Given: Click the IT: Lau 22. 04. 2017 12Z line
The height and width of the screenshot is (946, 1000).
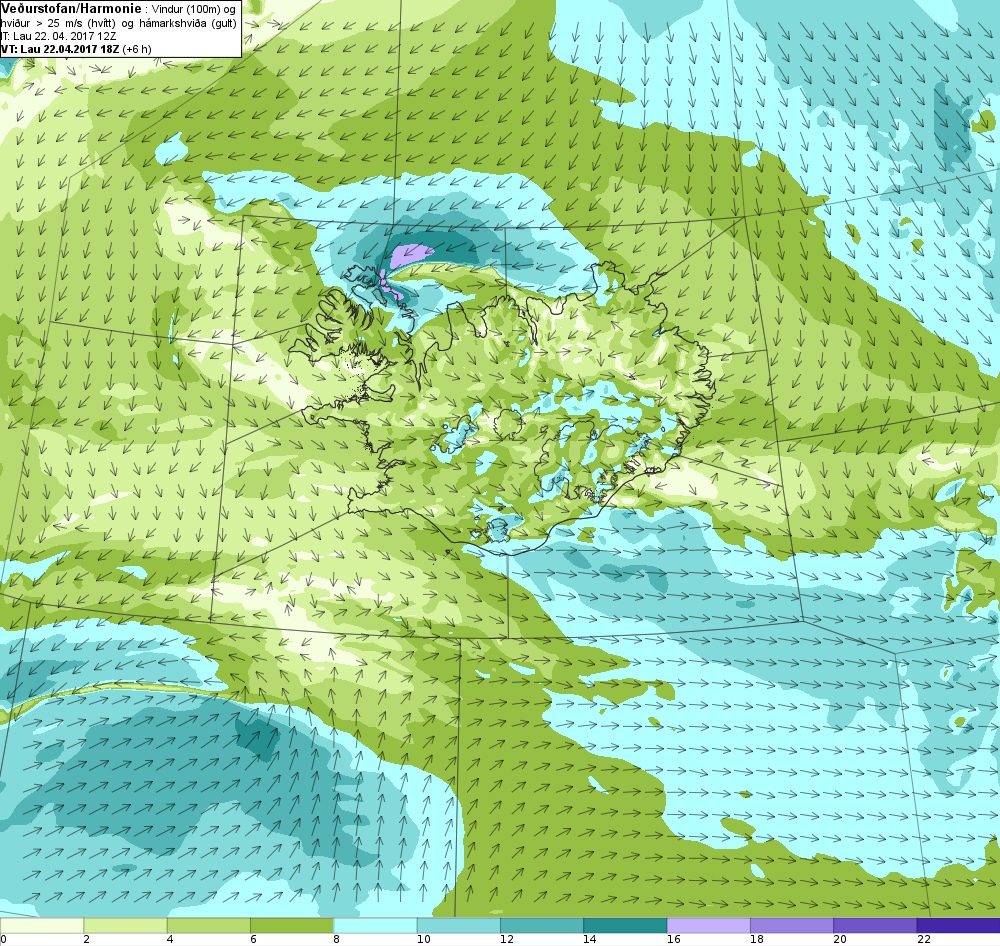Looking at the screenshot, I should pyautogui.click(x=59, y=36).
